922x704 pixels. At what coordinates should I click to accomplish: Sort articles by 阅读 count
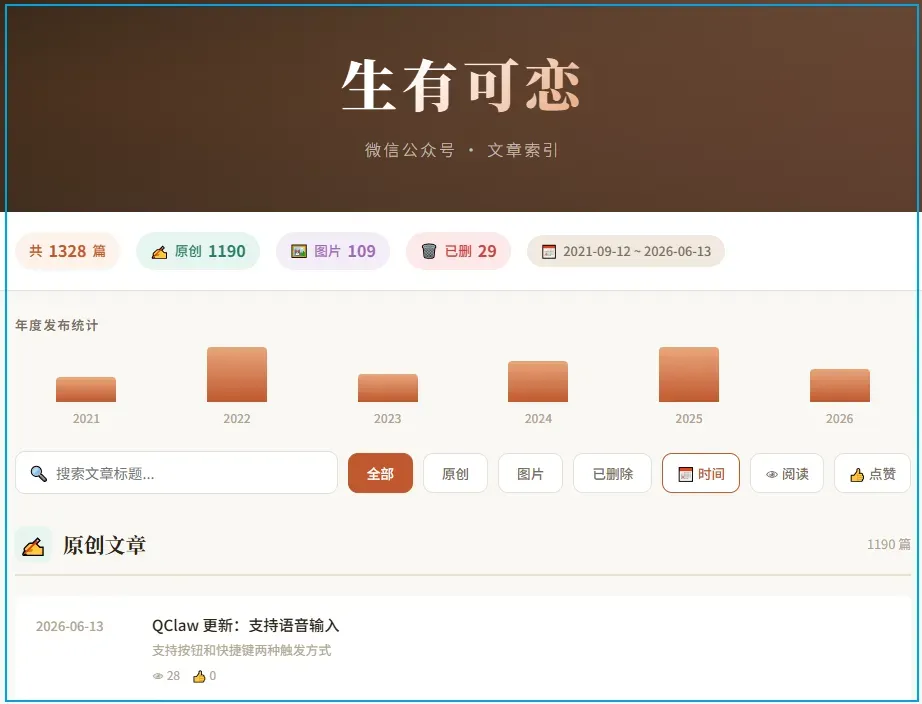tap(787, 473)
